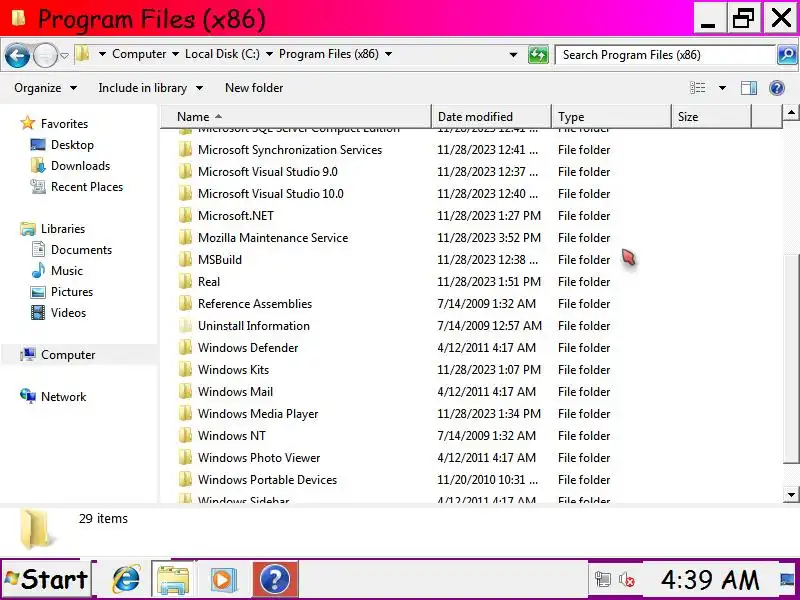Viewport: 800px width, 600px height.
Task: Select Windows Portable Devices name
Action: point(267,480)
